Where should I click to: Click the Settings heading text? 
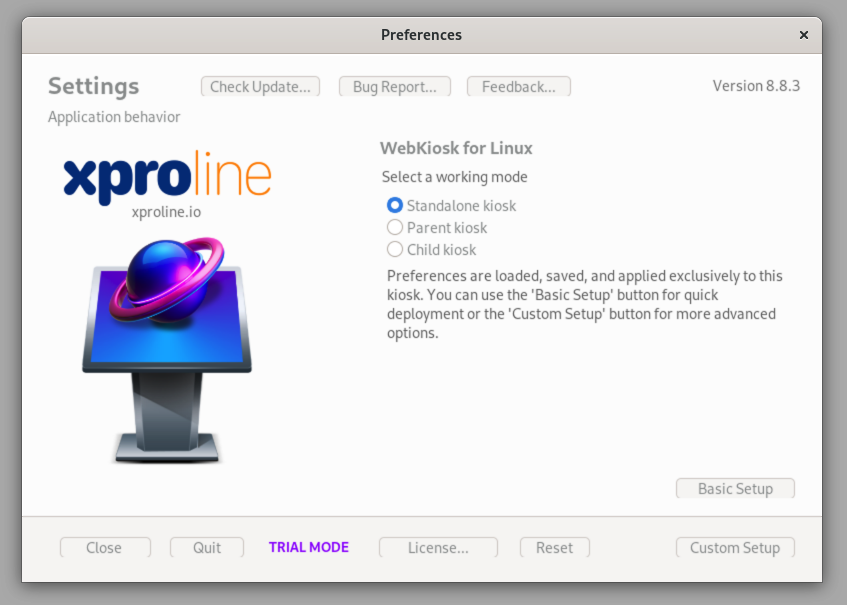click(93, 86)
